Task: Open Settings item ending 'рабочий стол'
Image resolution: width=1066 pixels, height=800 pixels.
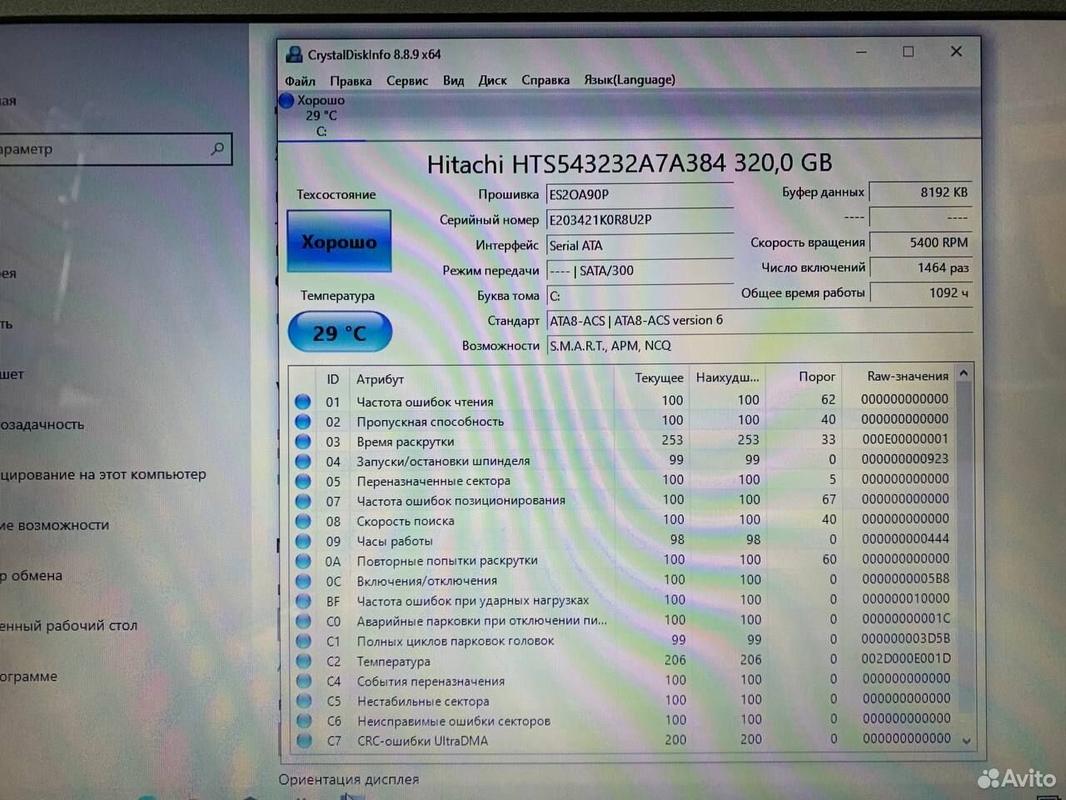Action: click(69, 626)
